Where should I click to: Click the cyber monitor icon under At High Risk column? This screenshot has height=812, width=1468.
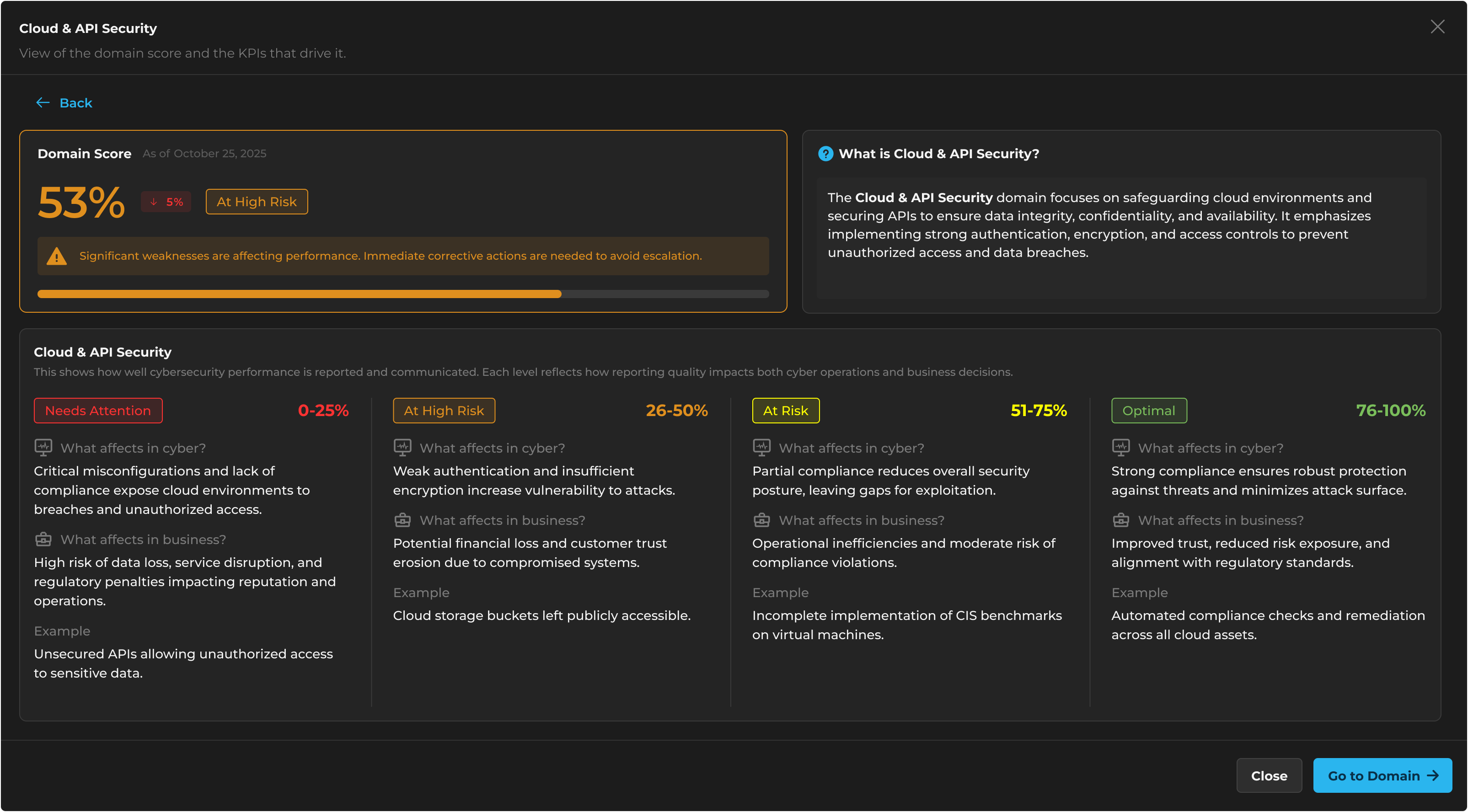click(402, 447)
